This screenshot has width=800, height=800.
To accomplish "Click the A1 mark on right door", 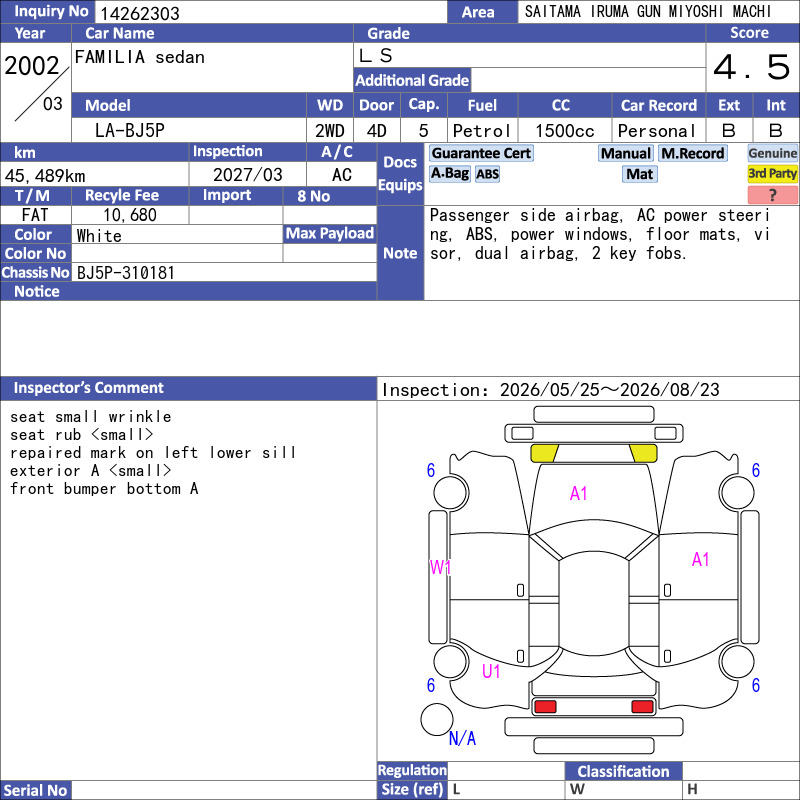I will (x=700, y=559).
